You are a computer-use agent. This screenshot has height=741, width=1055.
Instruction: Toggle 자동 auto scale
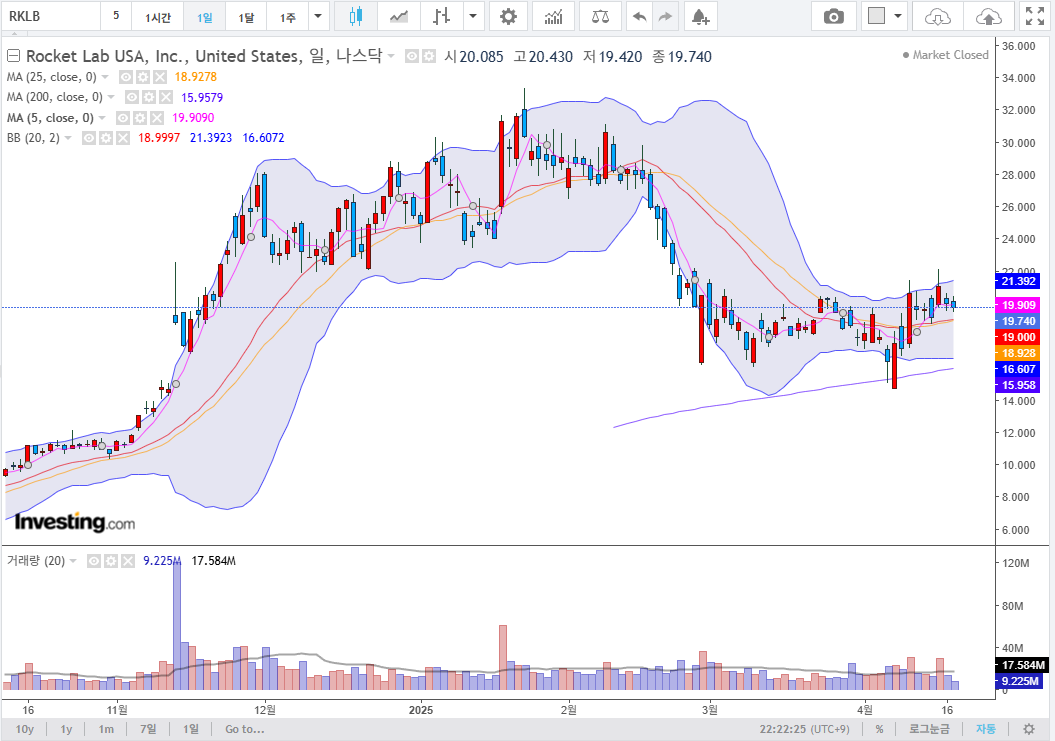tap(986, 729)
